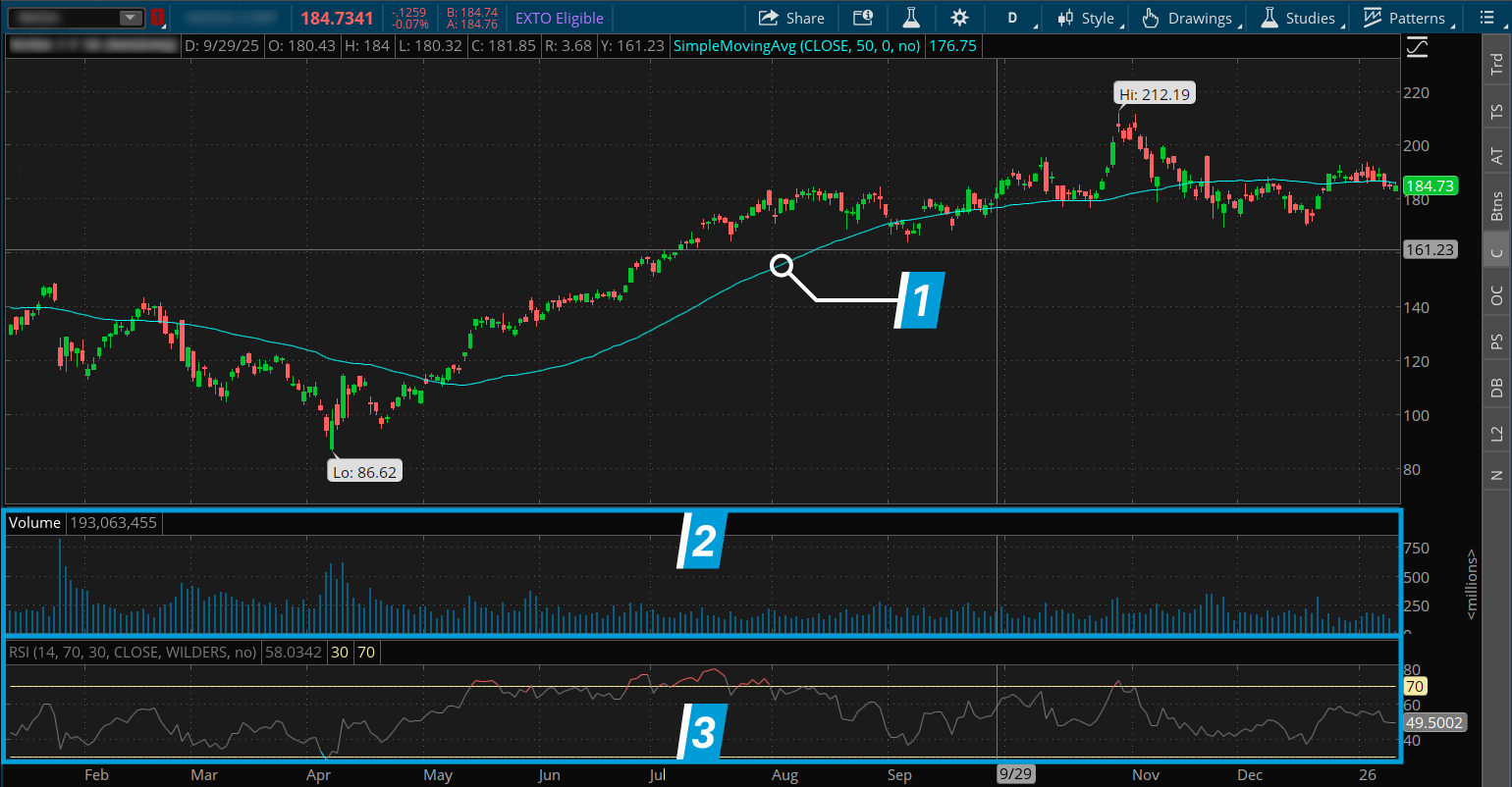The width and height of the screenshot is (1512, 787).
Task: Toggle the red alert indicator beside the symbol box
Action: pos(157,17)
